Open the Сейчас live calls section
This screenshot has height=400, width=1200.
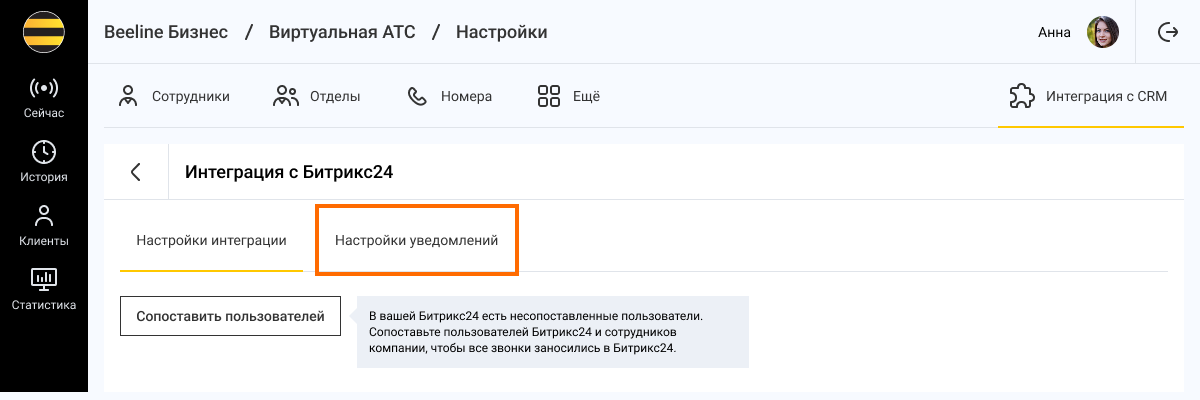pyautogui.click(x=44, y=98)
